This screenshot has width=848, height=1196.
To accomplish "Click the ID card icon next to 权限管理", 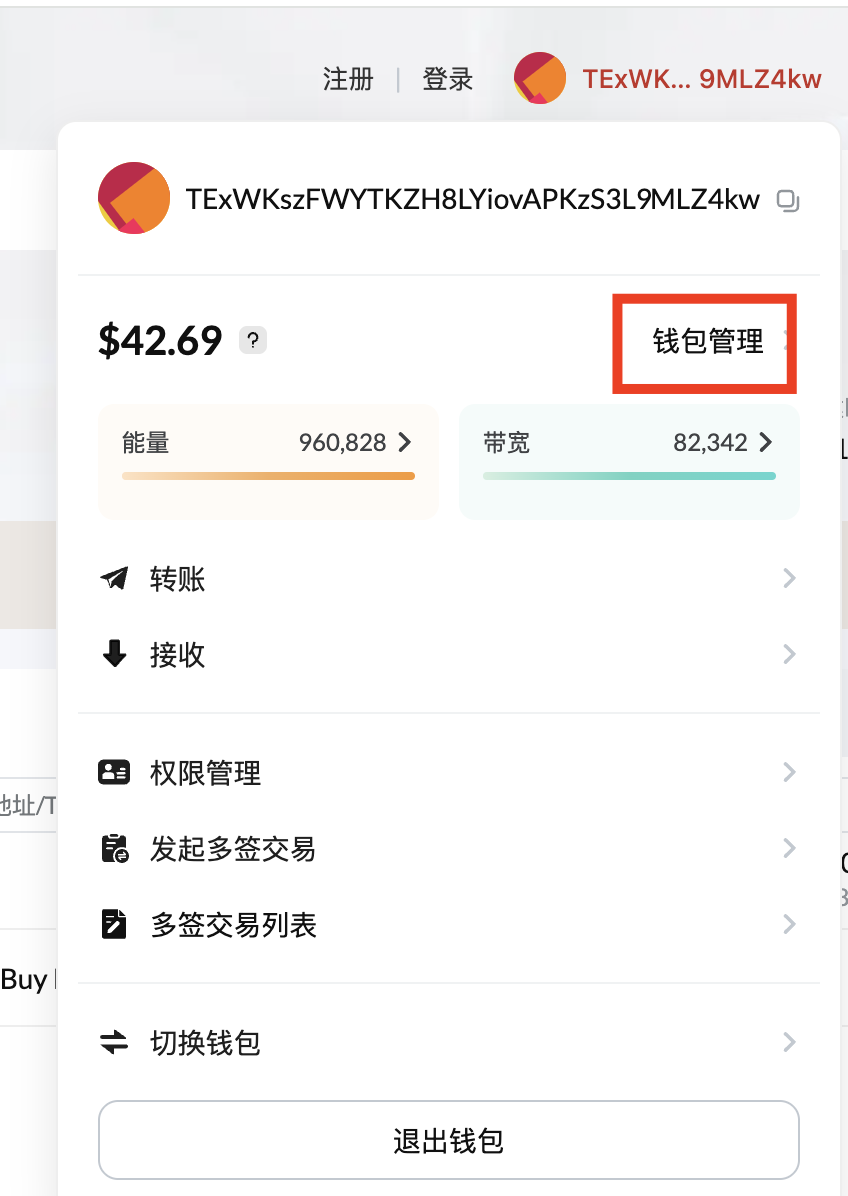I will pyautogui.click(x=114, y=771).
